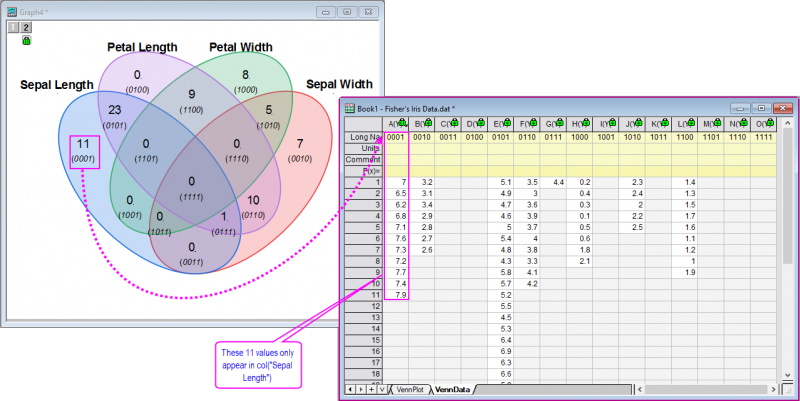Select graph layer 2 button
Image resolution: width=800 pixels, height=401 pixels.
(x=24, y=28)
